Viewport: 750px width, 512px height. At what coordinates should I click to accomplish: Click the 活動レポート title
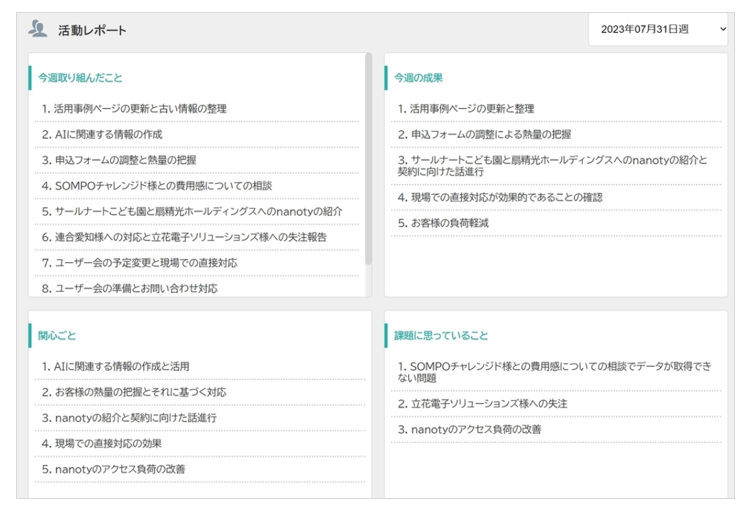pyautogui.click(x=92, y=30)
